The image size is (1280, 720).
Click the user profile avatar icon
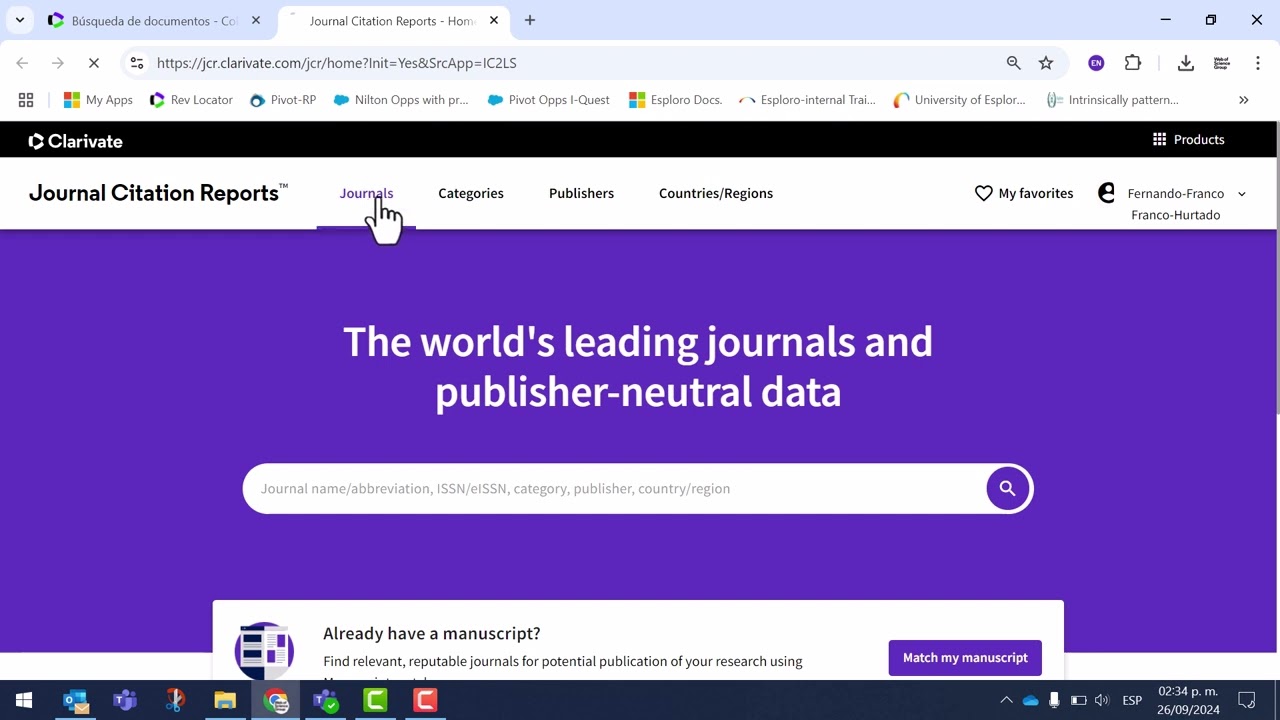click(x=1106, y=193)
